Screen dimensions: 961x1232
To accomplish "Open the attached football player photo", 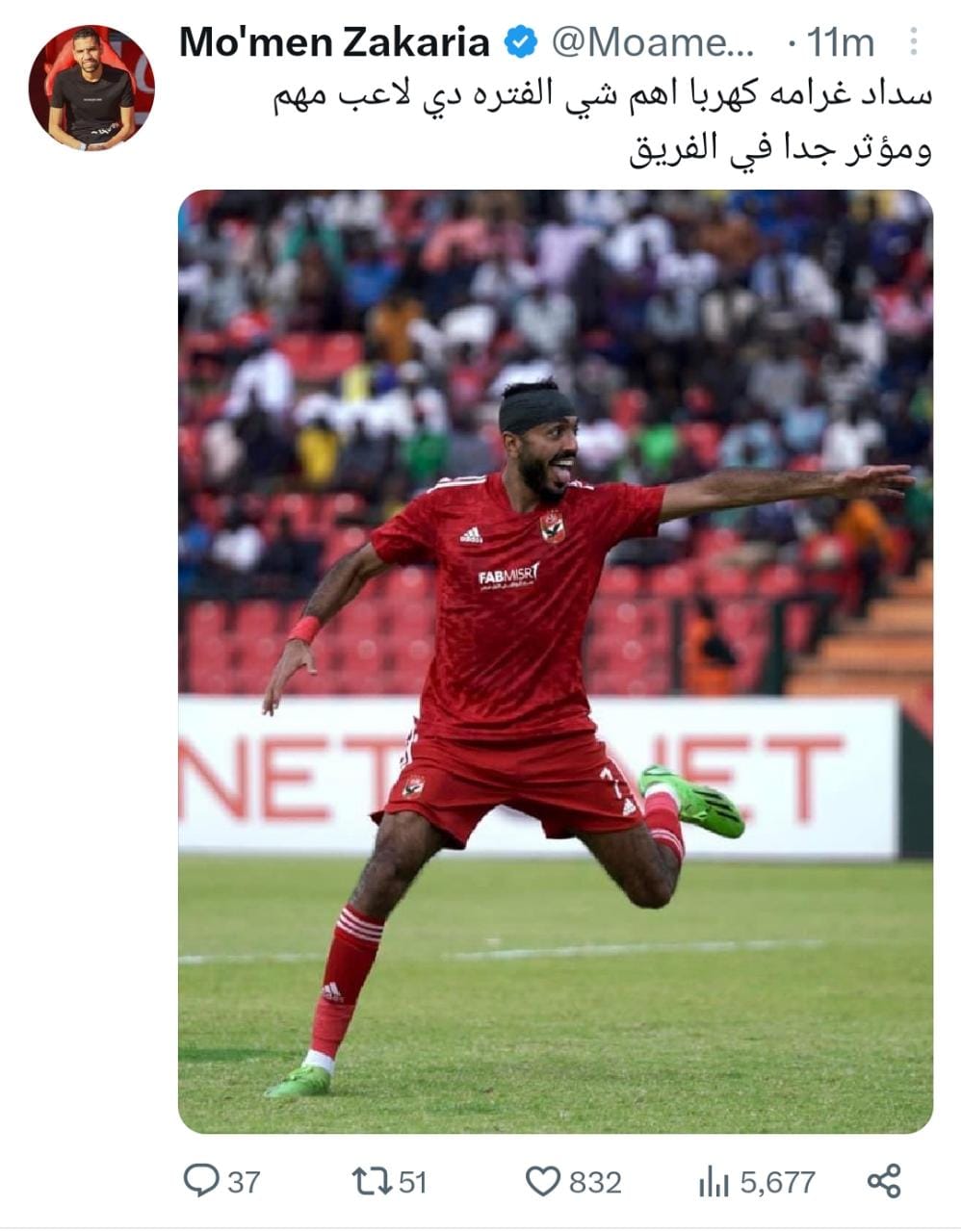I will pos(556,661).
